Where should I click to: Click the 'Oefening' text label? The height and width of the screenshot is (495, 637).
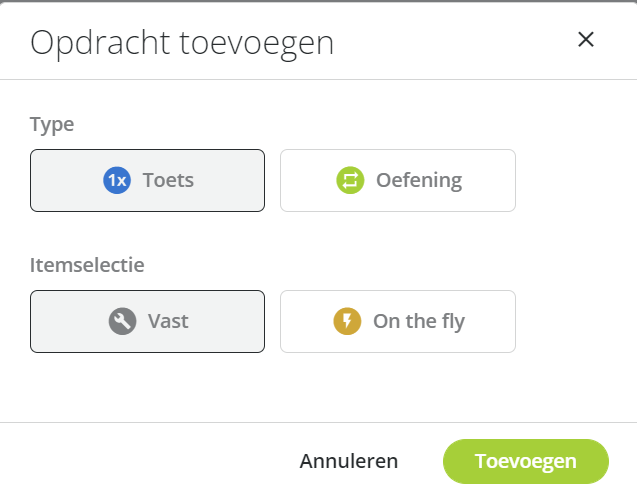point(419,180)
